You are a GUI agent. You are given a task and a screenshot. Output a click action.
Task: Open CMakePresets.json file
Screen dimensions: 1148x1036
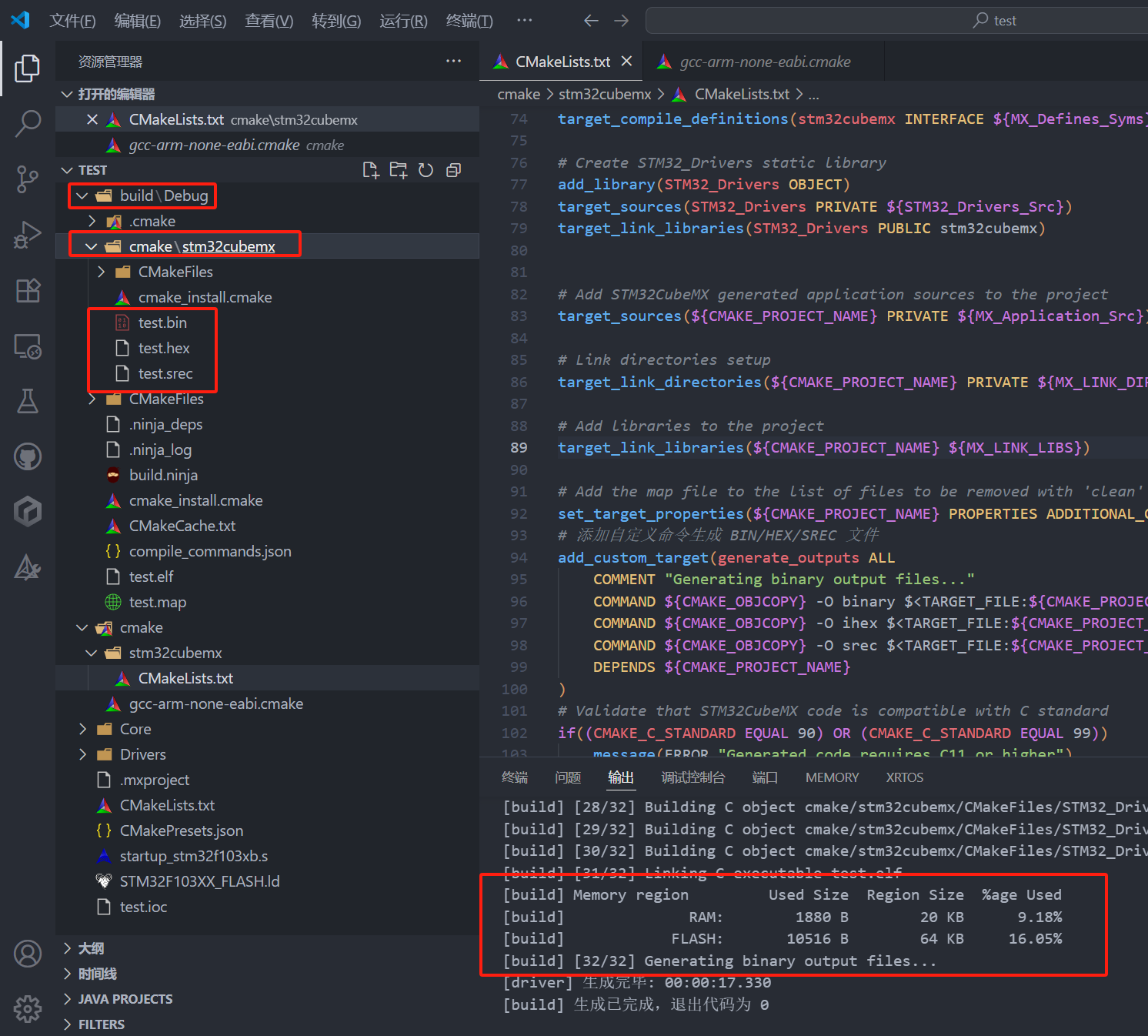pos(267,830)
